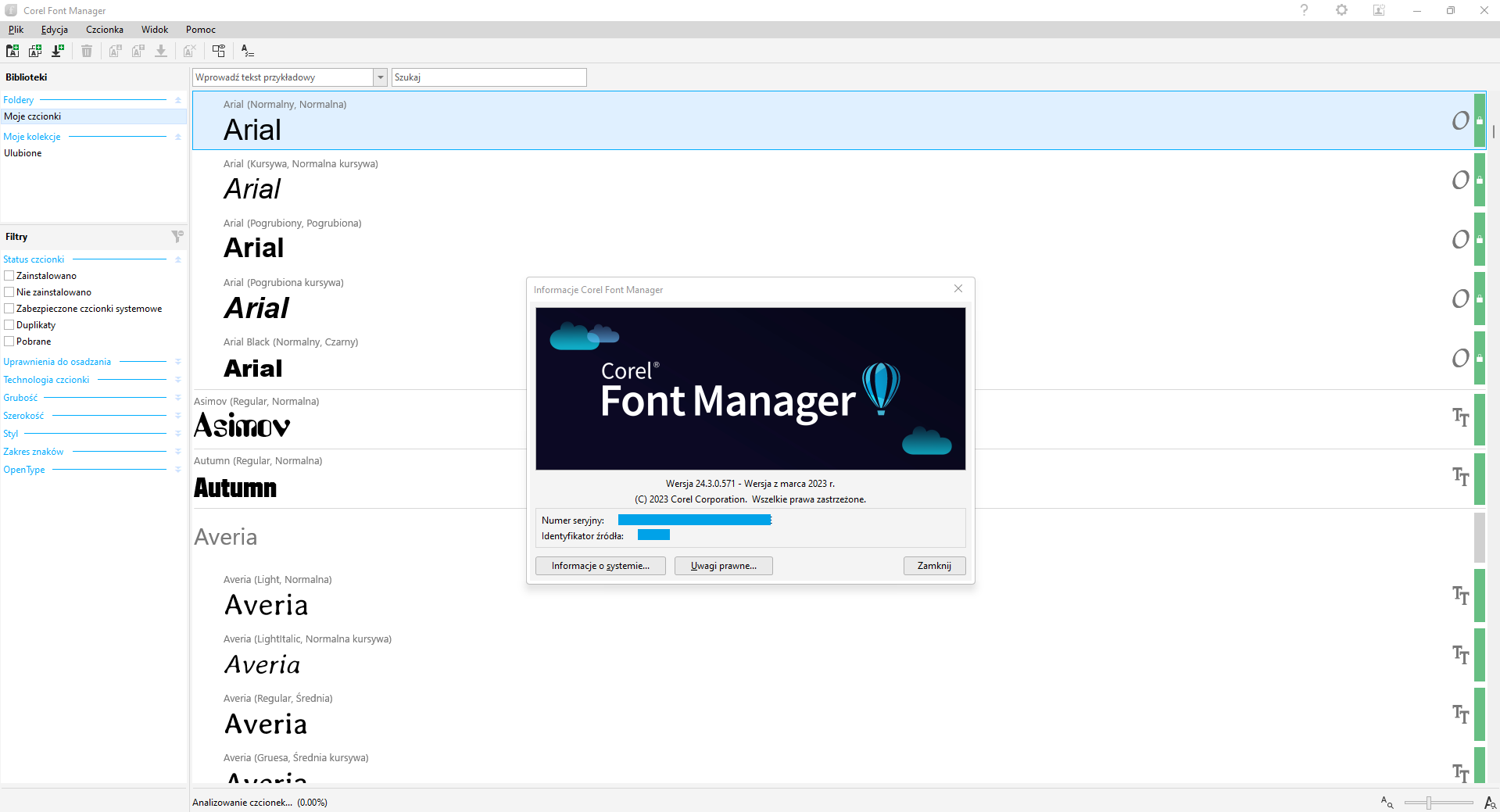Image resolution: width=1500 pixels, height=812 pixels.
Task: Click OpenType O icon on Arial Black row
Action: [1460, 358]
